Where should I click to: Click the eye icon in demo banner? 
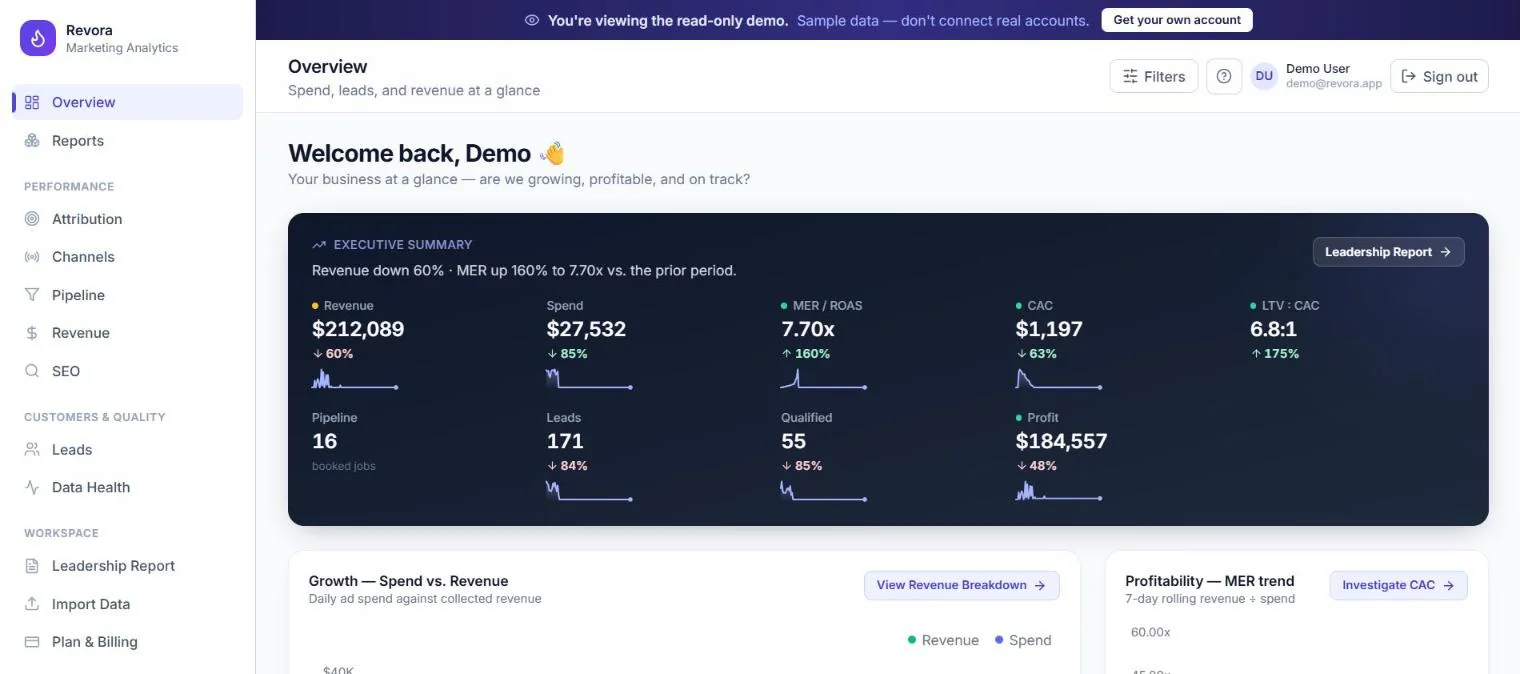point(532,20)
